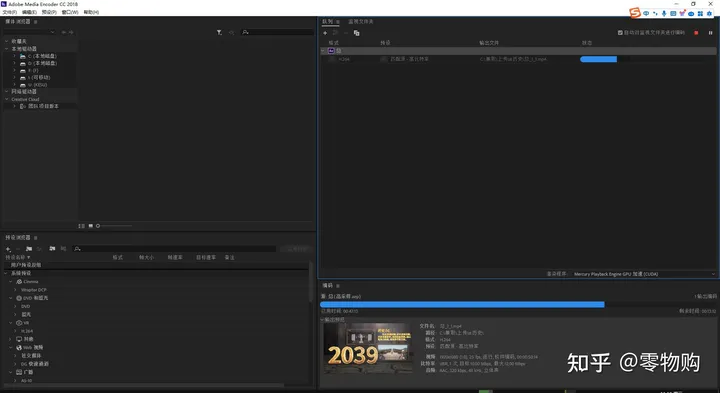Click the media browser filter icon
The image size is (720, 393).
tap(219, 32)
